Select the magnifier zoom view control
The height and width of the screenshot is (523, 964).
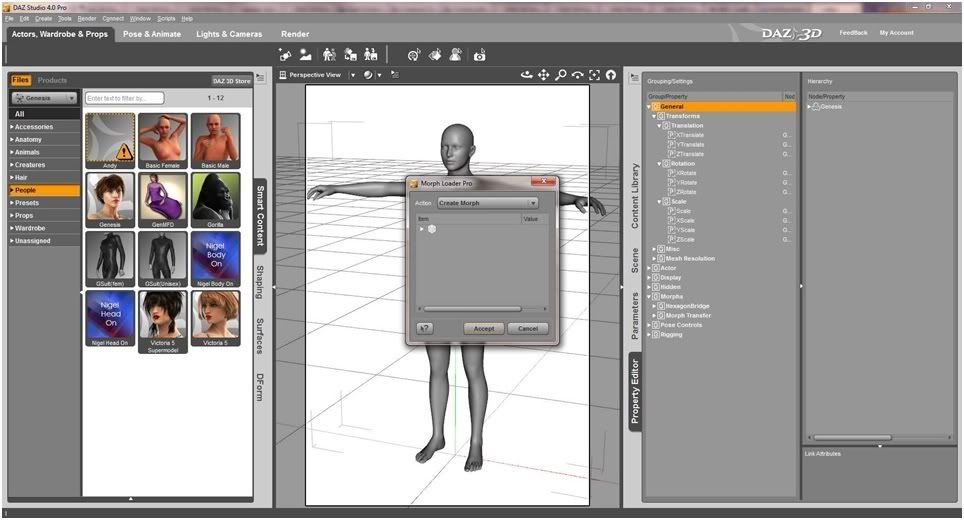coord(560,75)
